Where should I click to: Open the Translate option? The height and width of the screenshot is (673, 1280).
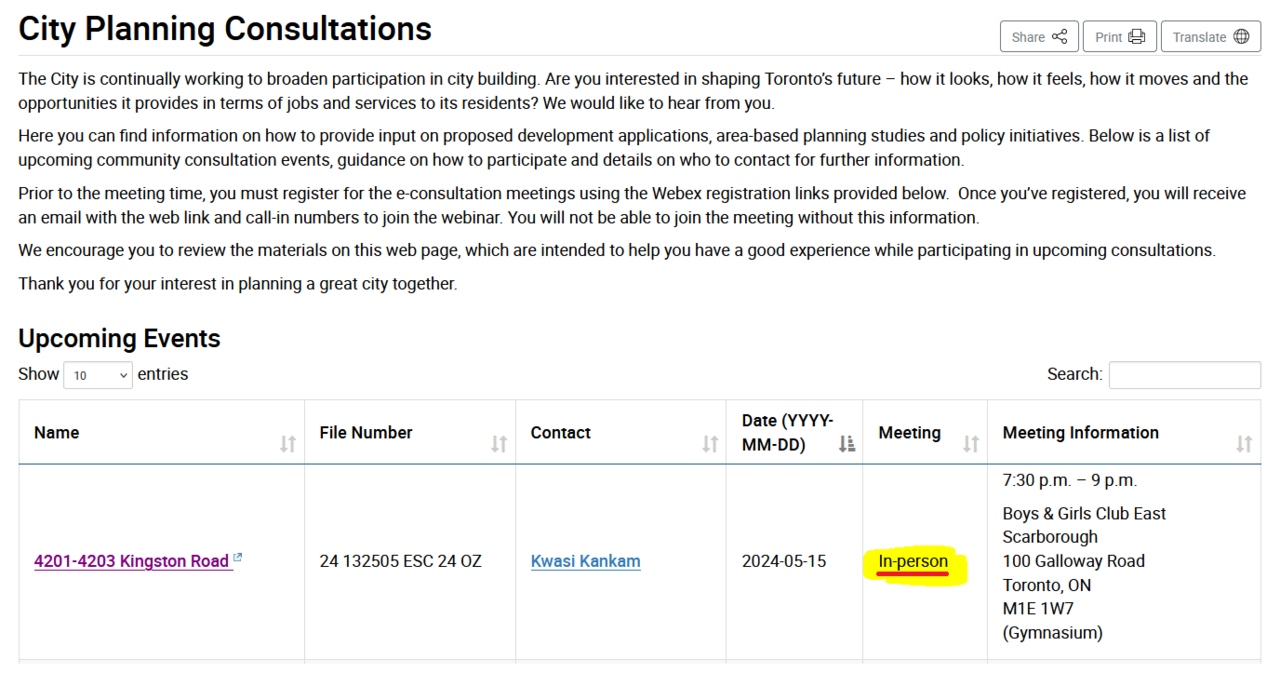[x=1210, y=37]
